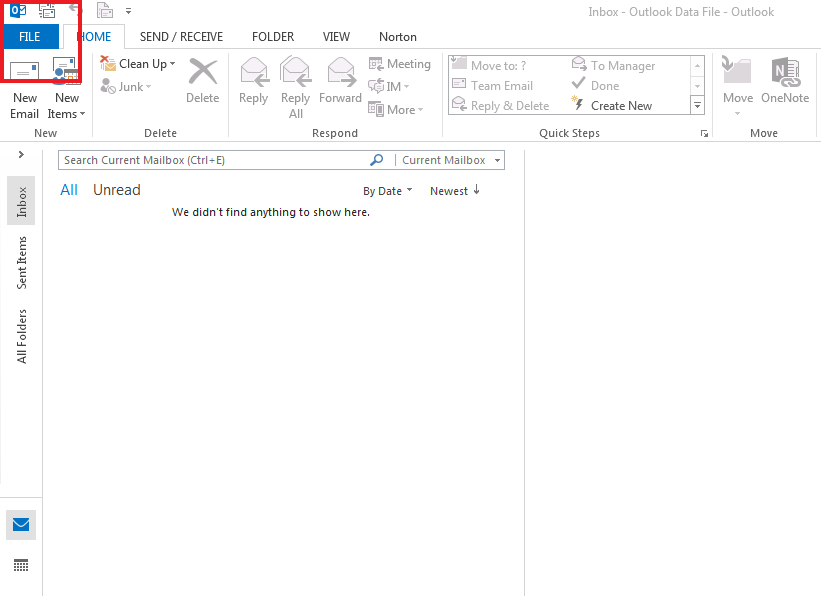Click the Delete X icon
This screenshot has height=596, width=821.
pyautogui.click(x=203, y=71)
